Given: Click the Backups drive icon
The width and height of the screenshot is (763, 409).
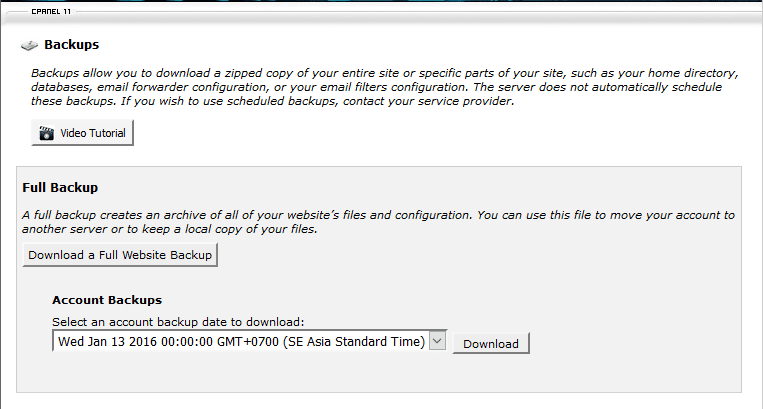Looking at the screenshot, I should 30,46.
